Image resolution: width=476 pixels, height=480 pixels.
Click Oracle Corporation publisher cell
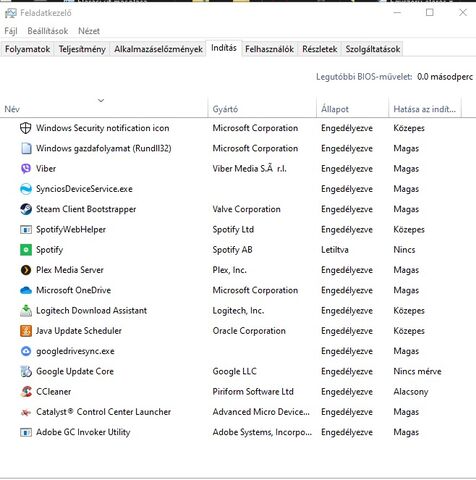point(249,331)
